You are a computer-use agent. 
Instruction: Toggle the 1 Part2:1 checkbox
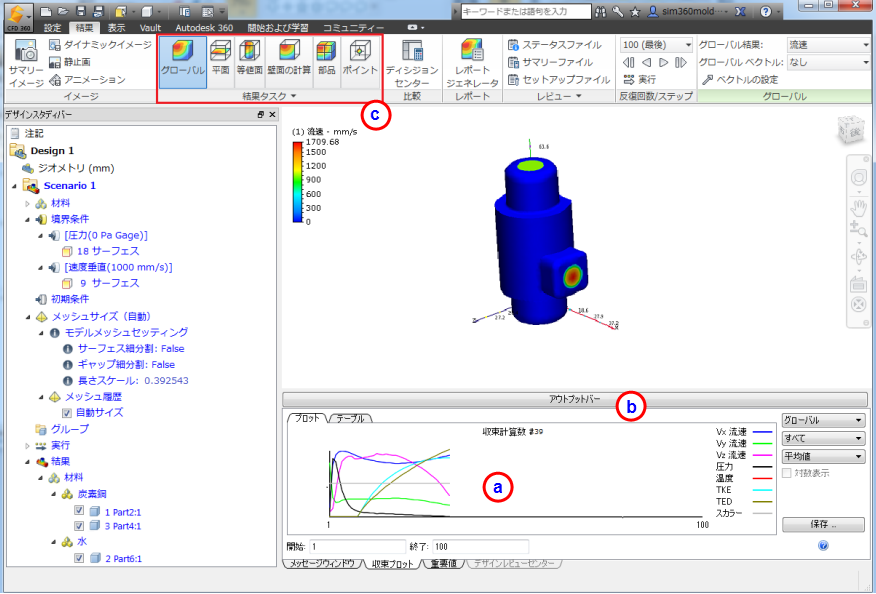tap(79, 510)
